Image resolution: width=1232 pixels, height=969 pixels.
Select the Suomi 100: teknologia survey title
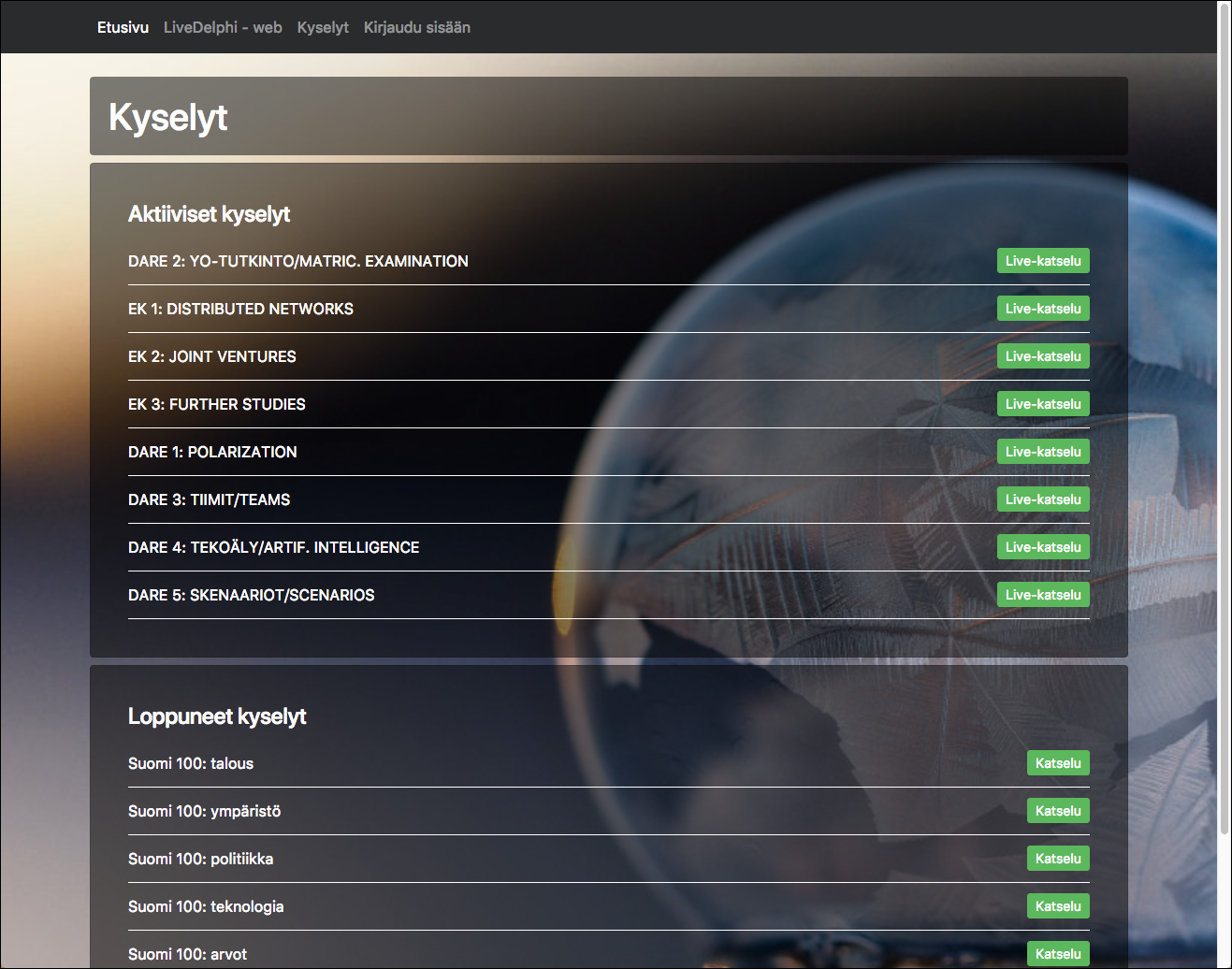coord(206,906)
